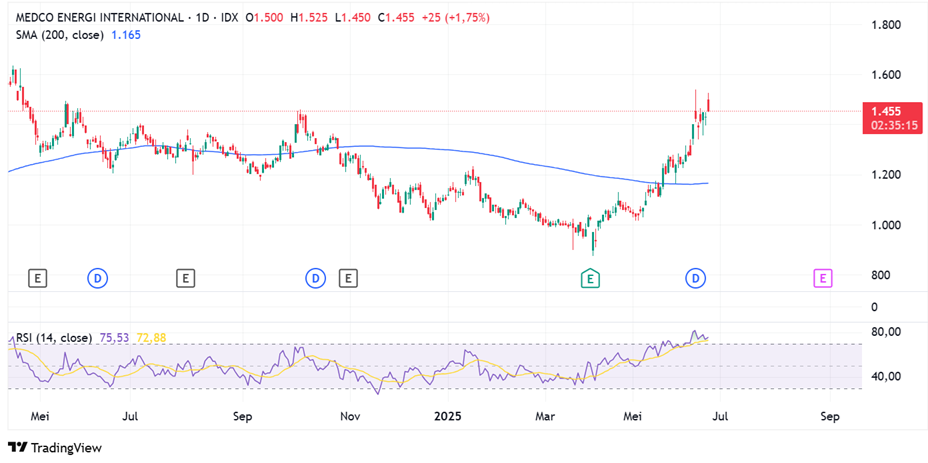The height and width of the screenshot is (463, 928).
Task: Select the SMA (200, close) indicator legend
Action: tap(60, 34)
